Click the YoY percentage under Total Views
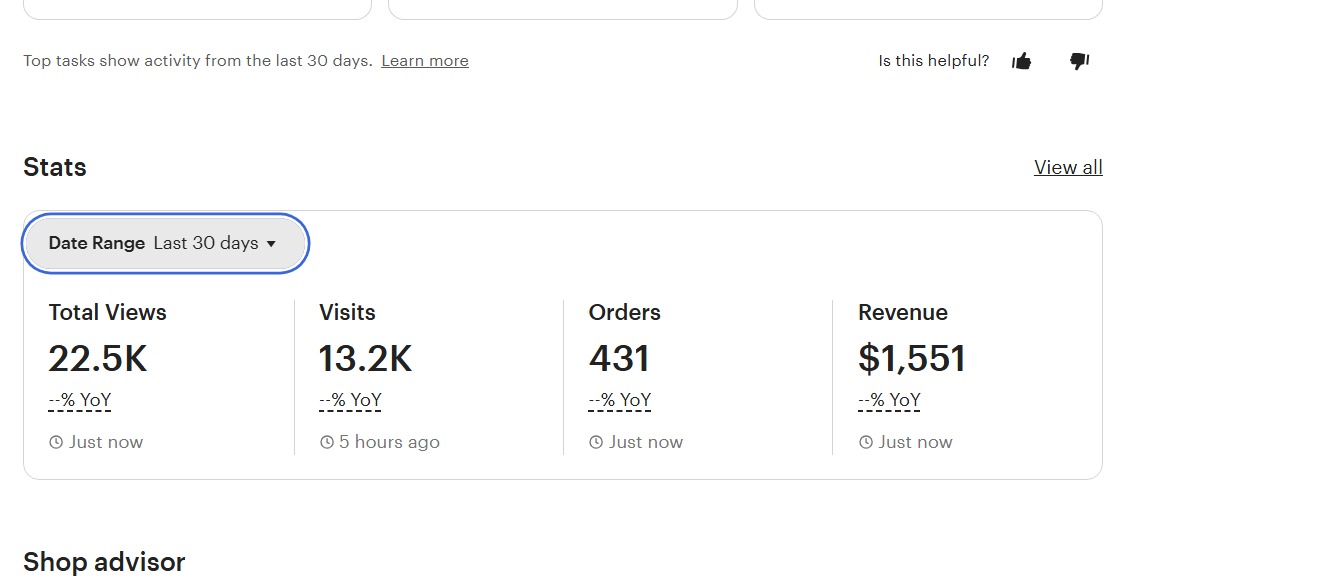1318x588 pixels. coord(80,400)
